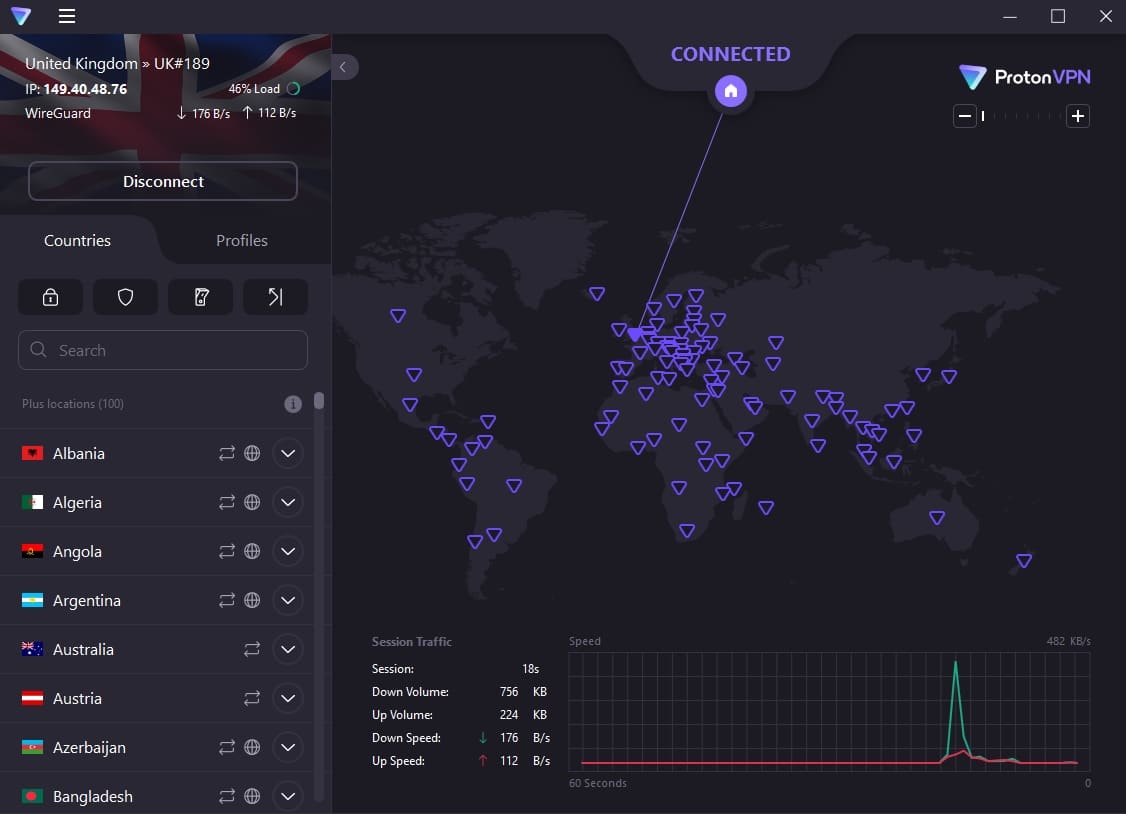Viewport: 1126px width, 814px height.
Task: Expand the Bangladesh server list
Action: (288, 796)
